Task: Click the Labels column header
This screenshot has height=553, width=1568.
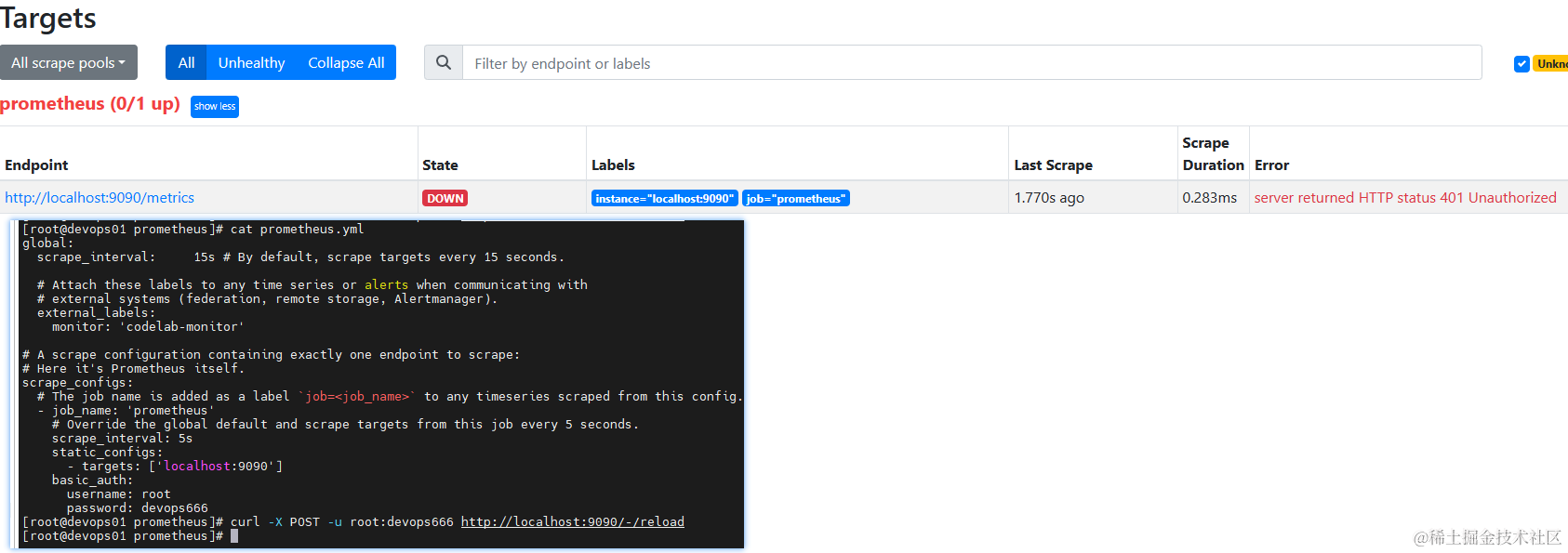Action: [x=613, y=165]
